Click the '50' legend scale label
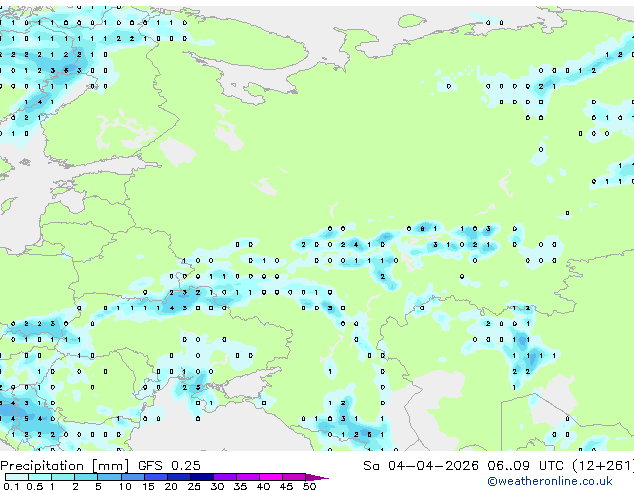The width and height of the screenshot is (634, 490). [309, 486]
